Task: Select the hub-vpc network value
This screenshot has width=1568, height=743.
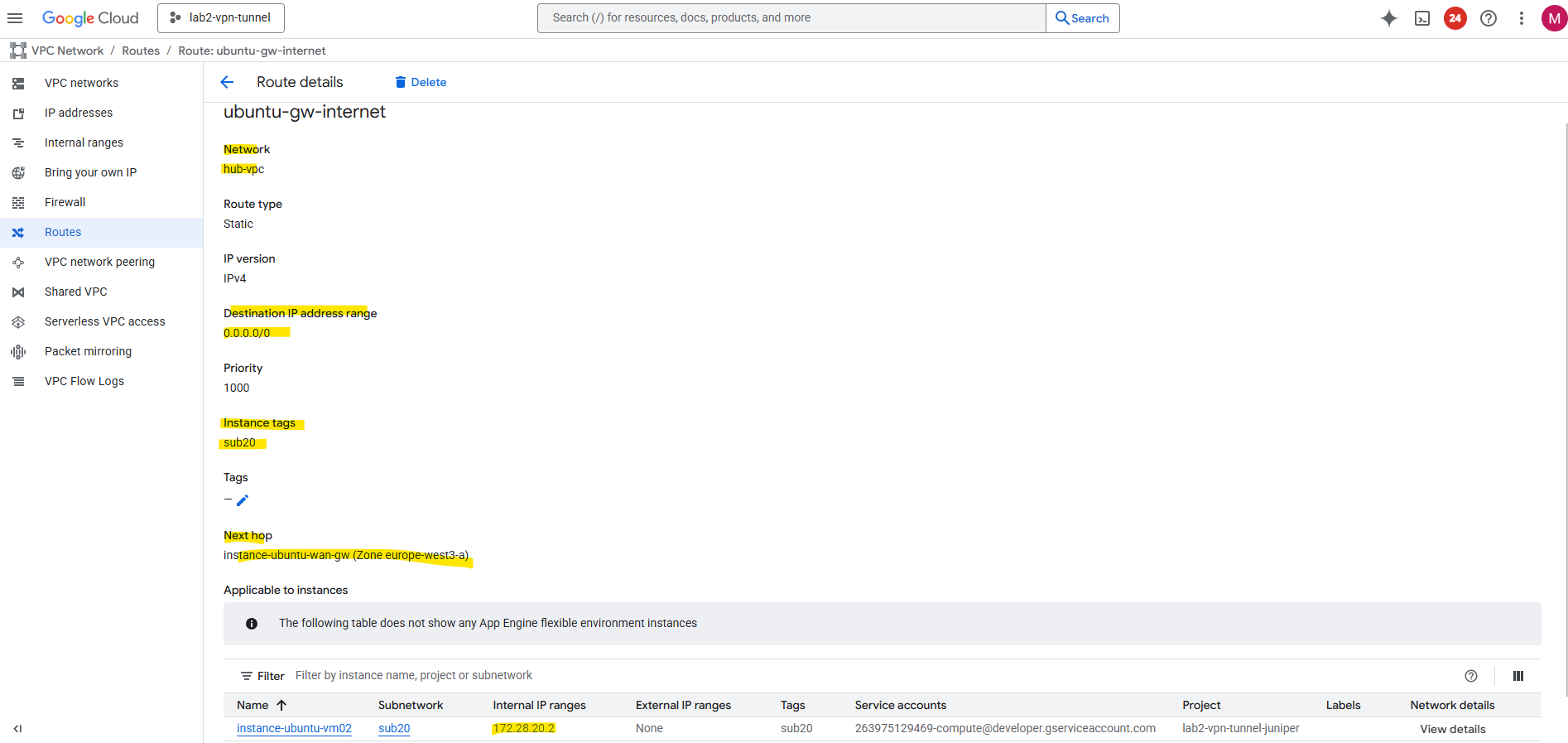Action: point(243,169)
